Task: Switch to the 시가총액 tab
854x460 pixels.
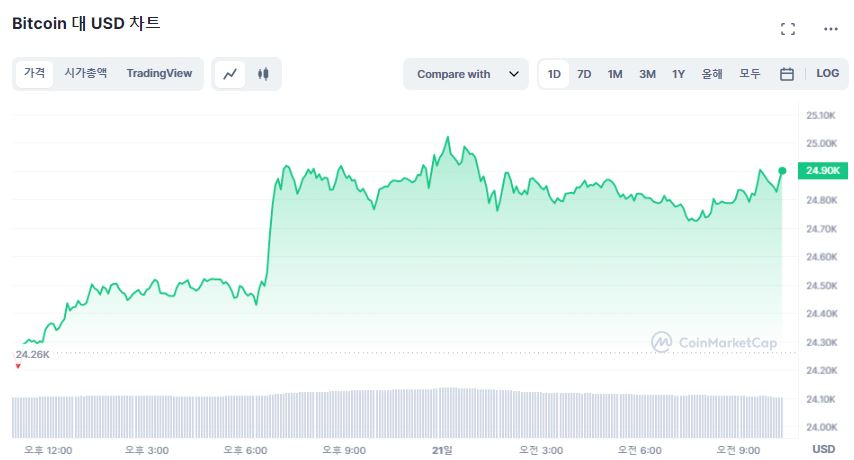Action: point(86,73)
